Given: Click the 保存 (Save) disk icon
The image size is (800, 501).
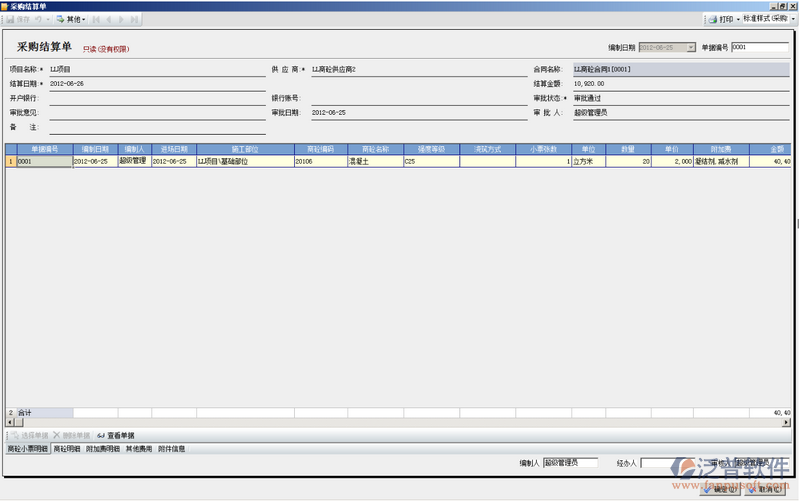Looking at the screenshot, I should (10, 19).
